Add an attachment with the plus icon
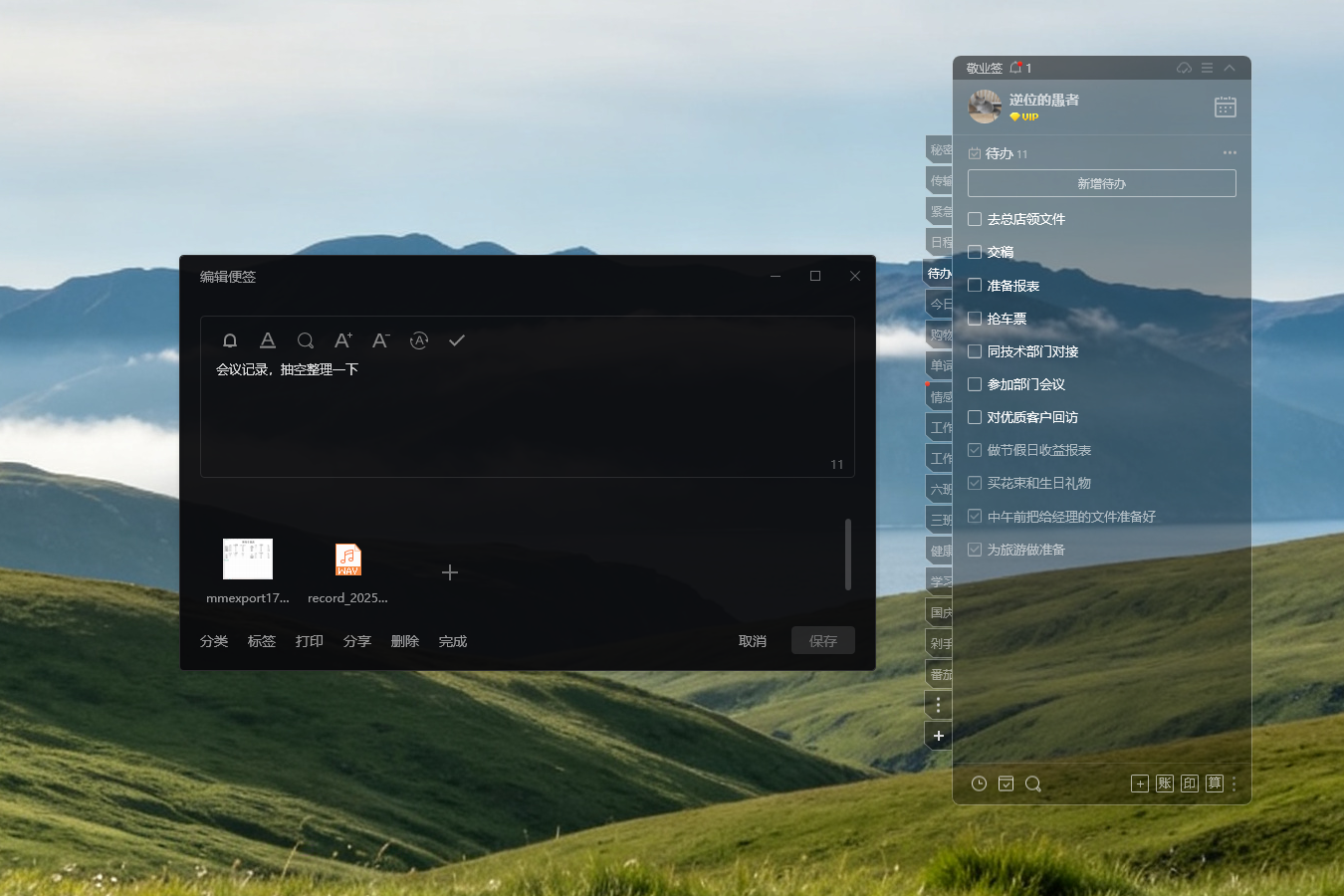 (450, 572)
